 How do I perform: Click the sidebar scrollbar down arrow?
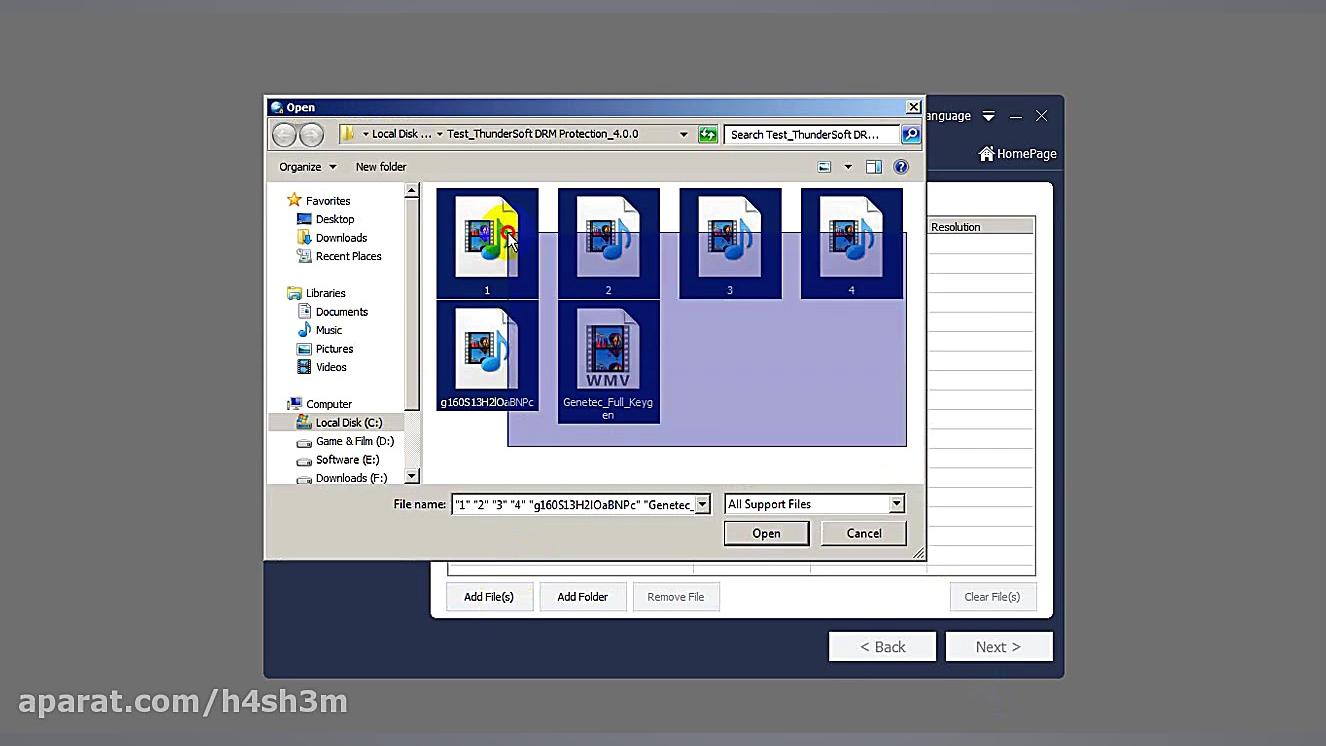coord(411,477)
